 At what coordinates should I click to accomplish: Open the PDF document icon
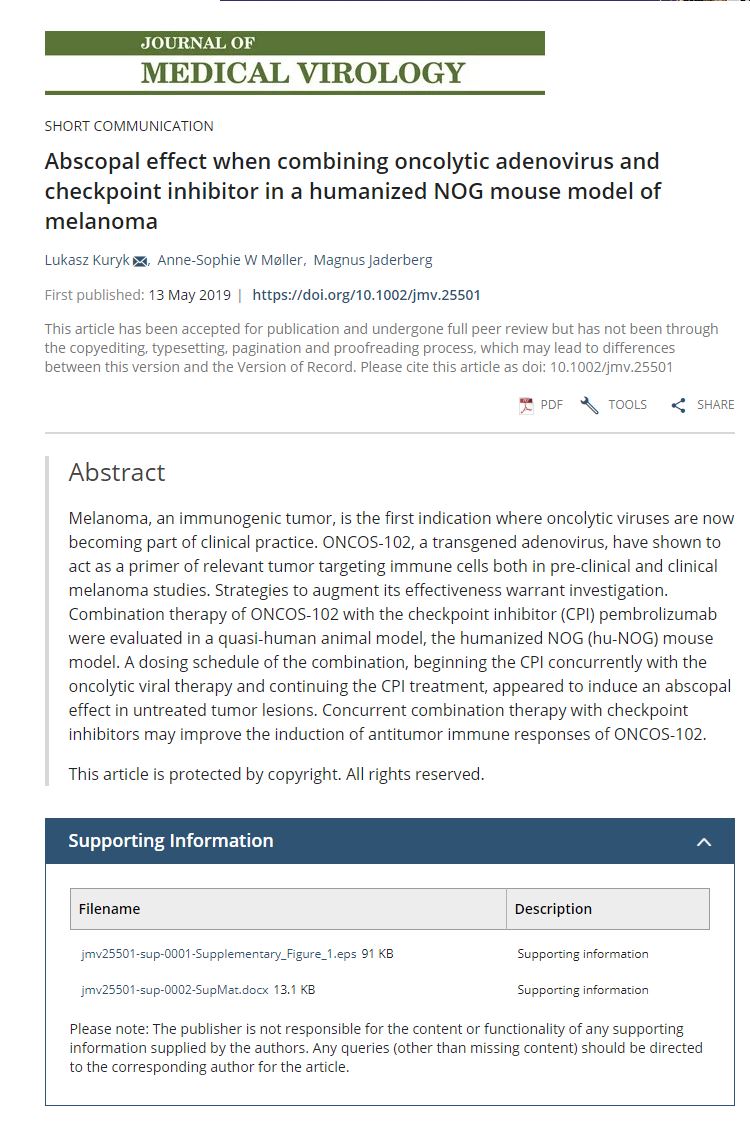(526, 405)
